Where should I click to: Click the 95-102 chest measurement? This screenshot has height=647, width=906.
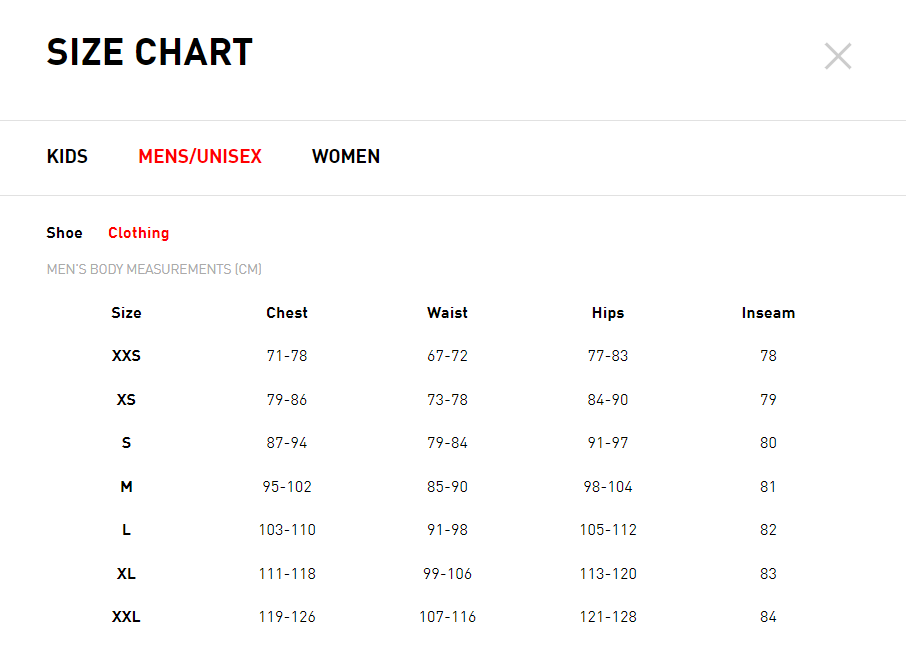287,486
